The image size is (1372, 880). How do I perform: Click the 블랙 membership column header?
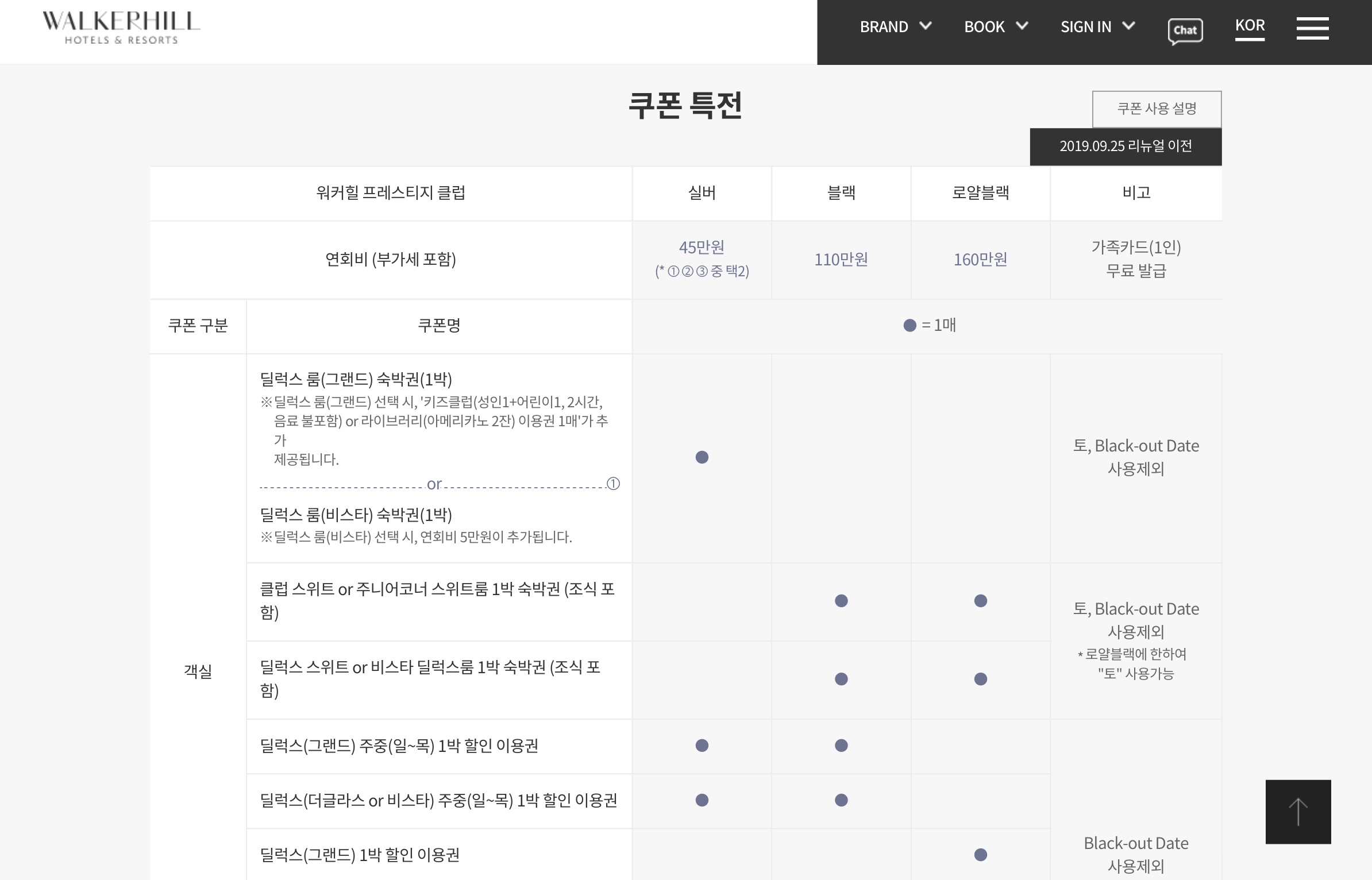tap(841, 193)
